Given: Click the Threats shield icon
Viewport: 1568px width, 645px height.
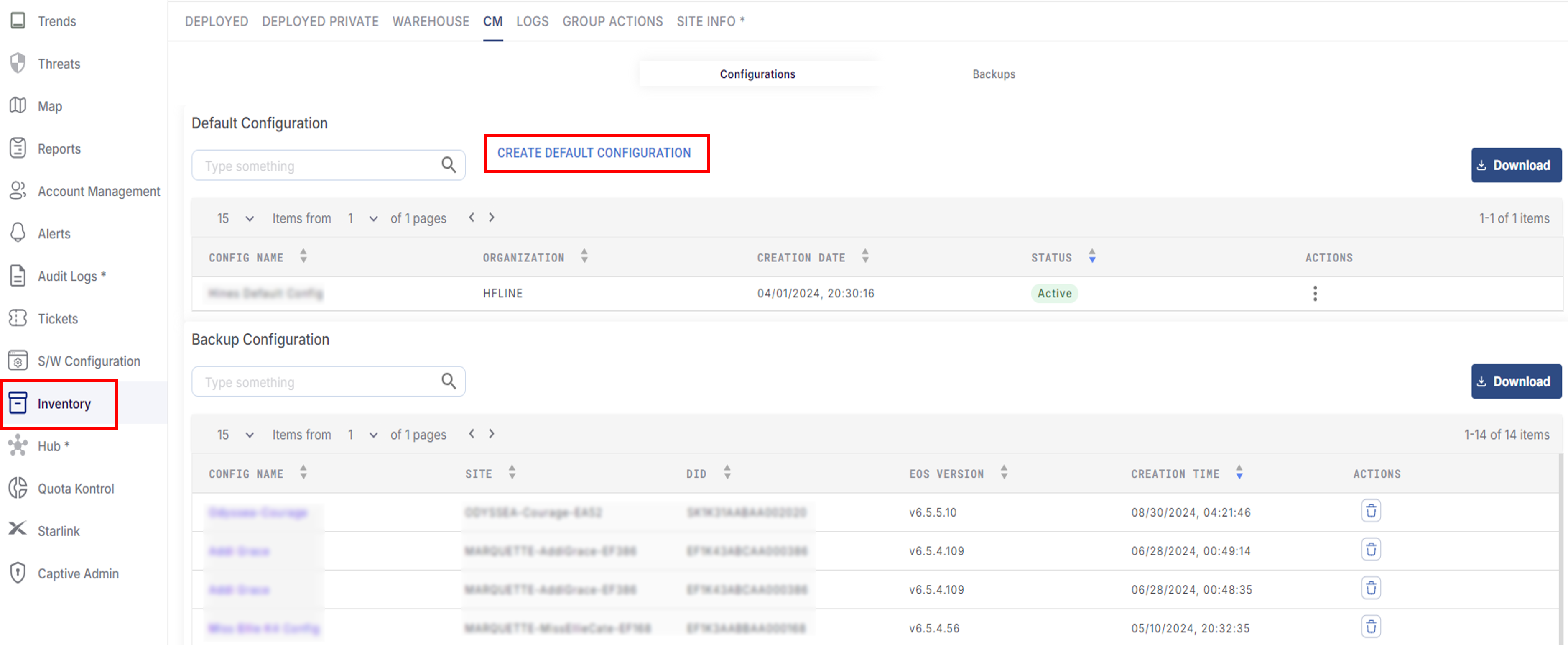Looking at the screenshot, I should 18,63.
